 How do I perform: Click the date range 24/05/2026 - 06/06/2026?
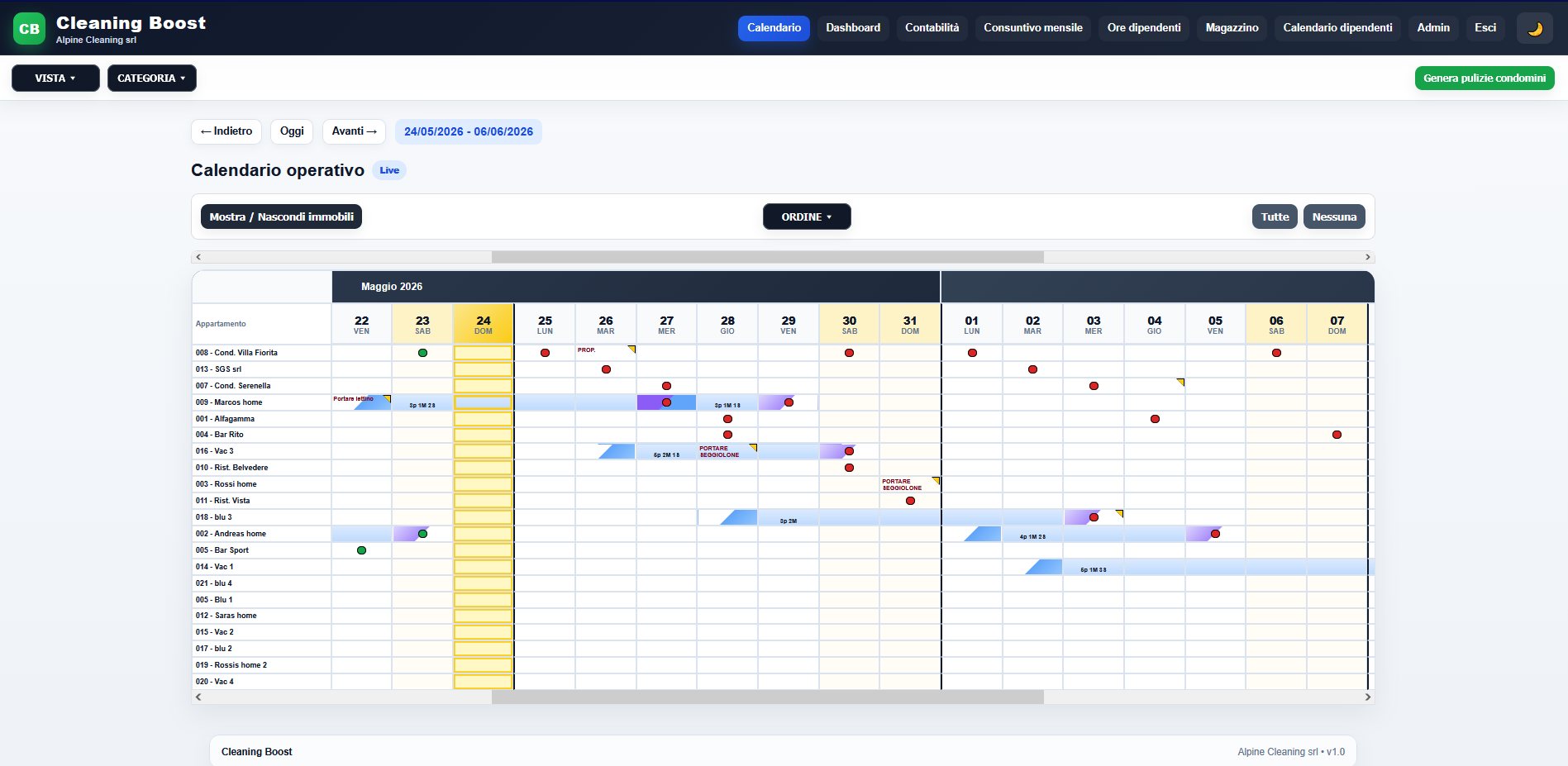[469, 131]
